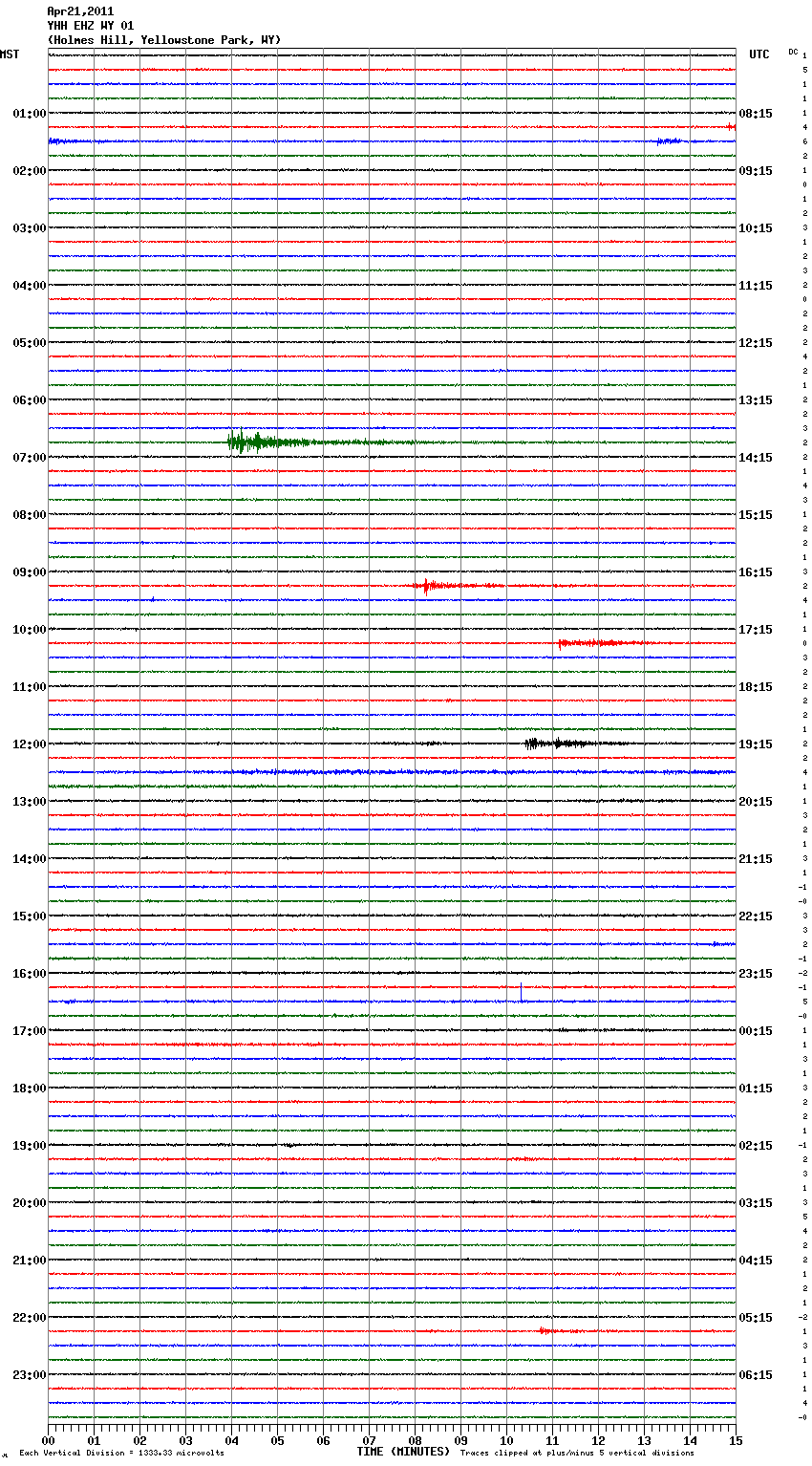Select the 09:00 MST hour label
Image resolution: width=812 pixels, height=1466 pixels.
[x=30, y=572]
